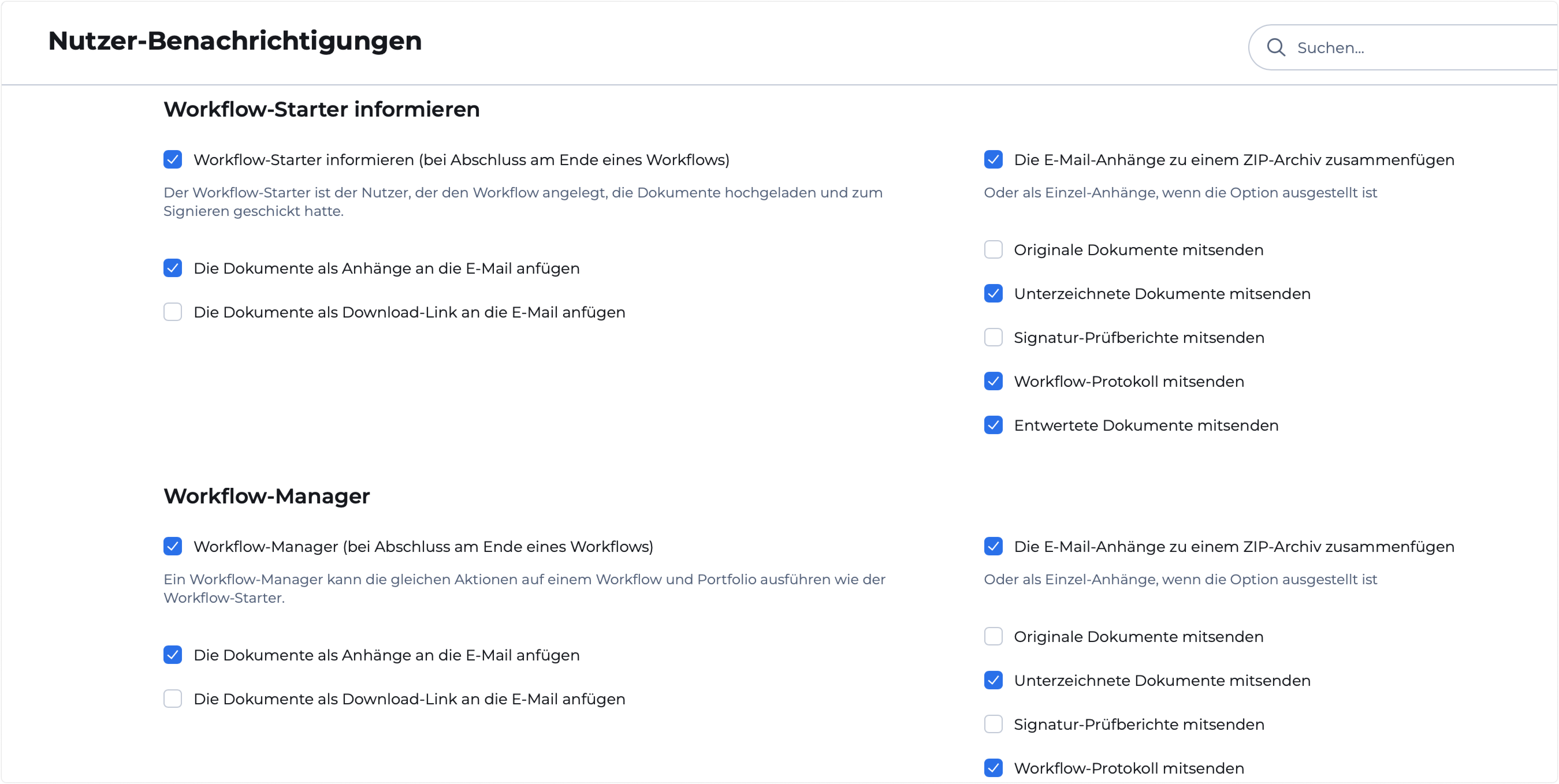Enable Manager section's Signatur-Prüfberichte mitsenden
This screenshot has height=784, width=1559.
pyautogui.click(x=993, y=724)
